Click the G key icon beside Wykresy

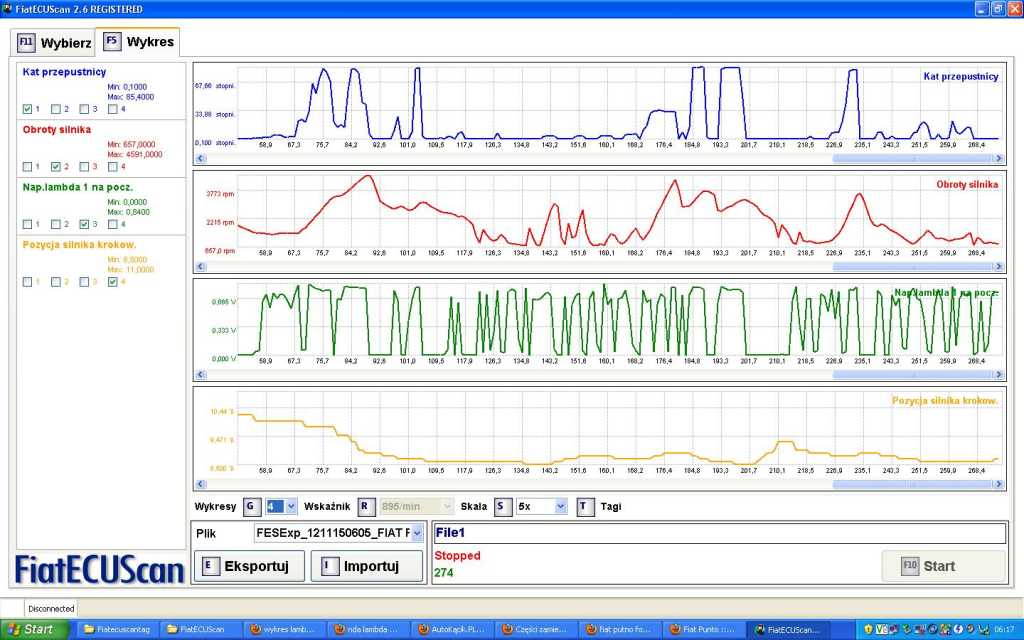click(x=251, y=506)
